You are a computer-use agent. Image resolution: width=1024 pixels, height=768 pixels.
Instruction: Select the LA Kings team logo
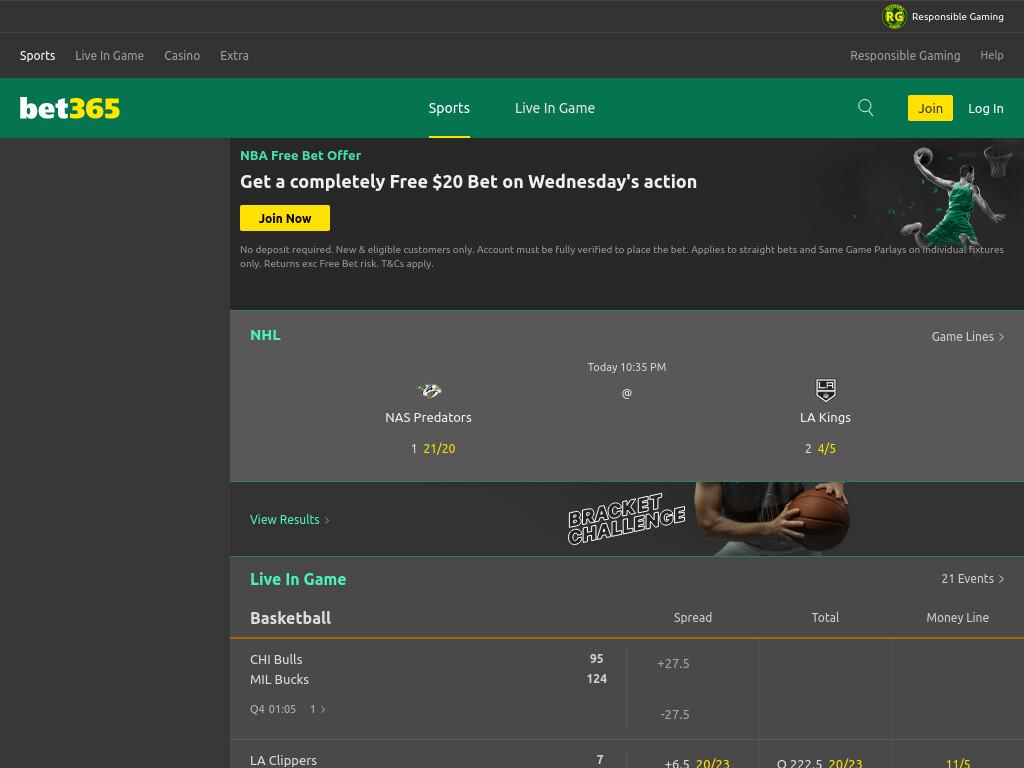point(825,390)
